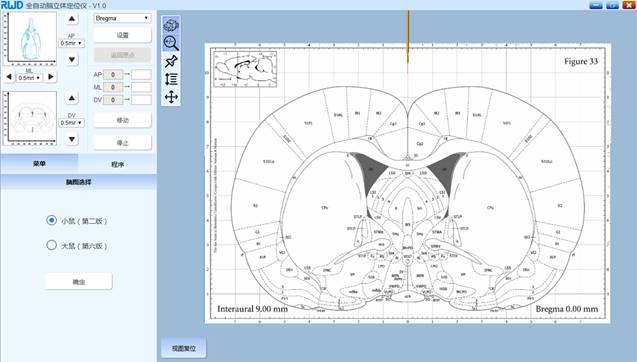This screenshot has height=362, width=637.
Task: Click the AP down arrow
Action: [72, 60]
